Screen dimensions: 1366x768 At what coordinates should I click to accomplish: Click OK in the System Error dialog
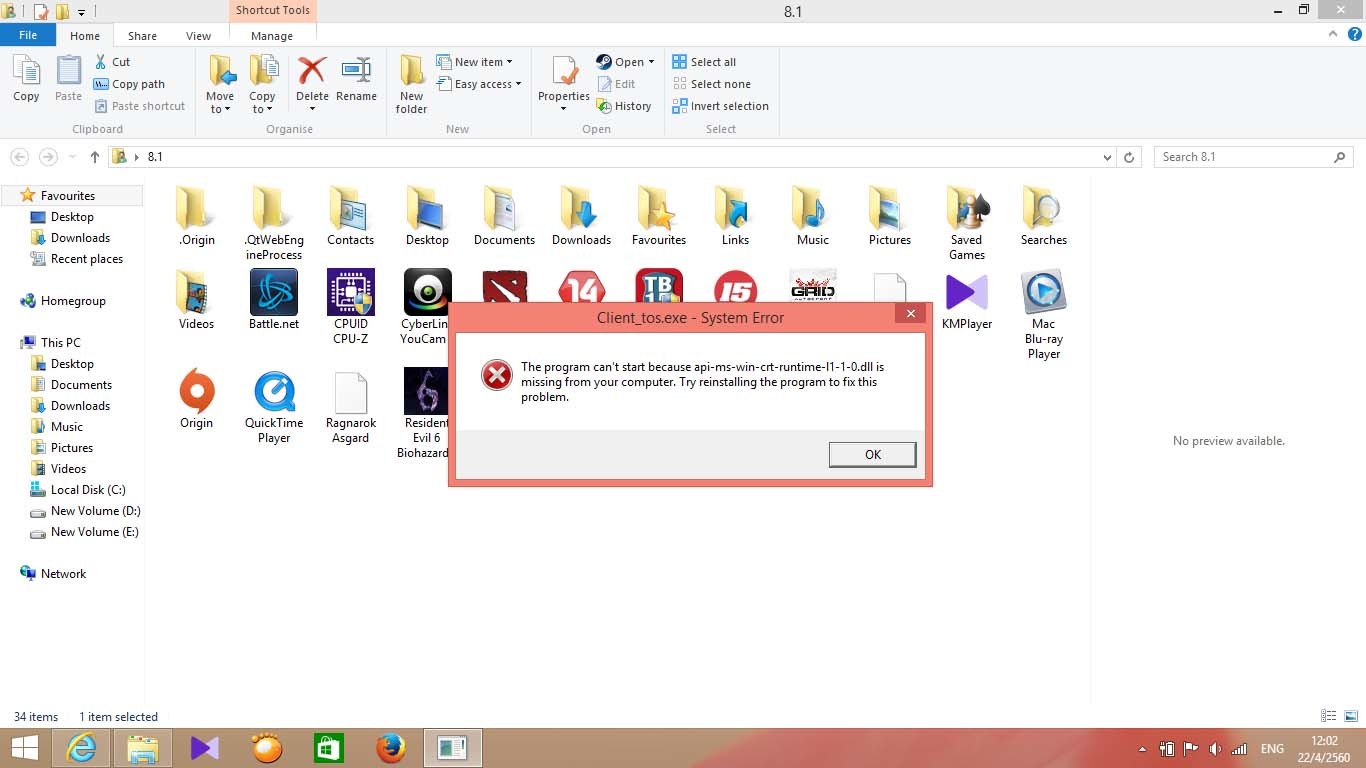tap(872, 454)
